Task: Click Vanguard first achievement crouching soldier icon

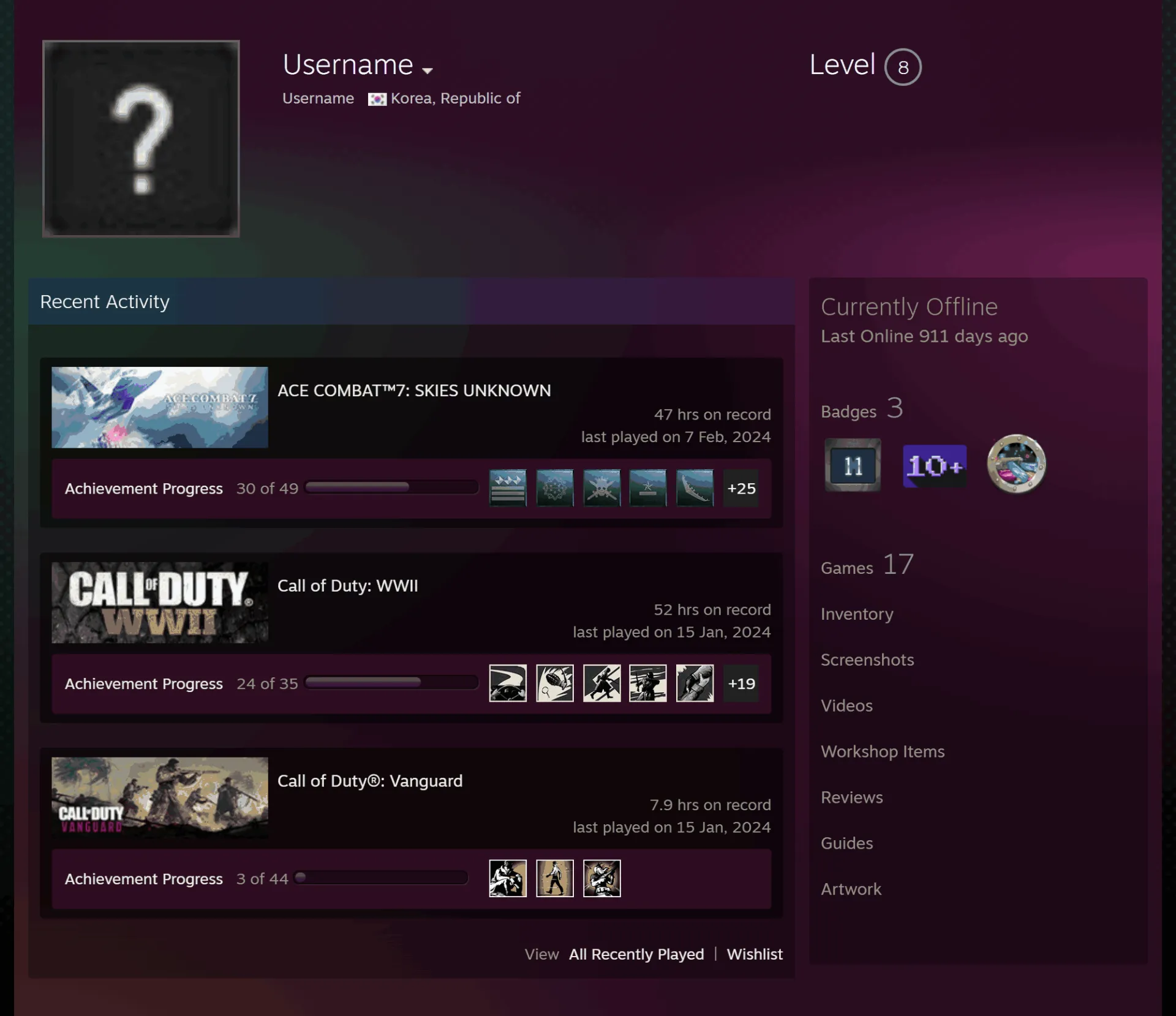Action: tap(508, 878)
